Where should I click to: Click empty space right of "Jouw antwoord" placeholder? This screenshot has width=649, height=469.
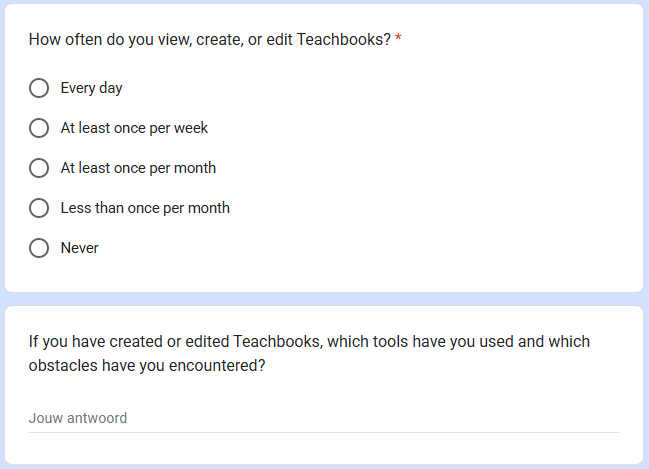(x=400, y=418)
